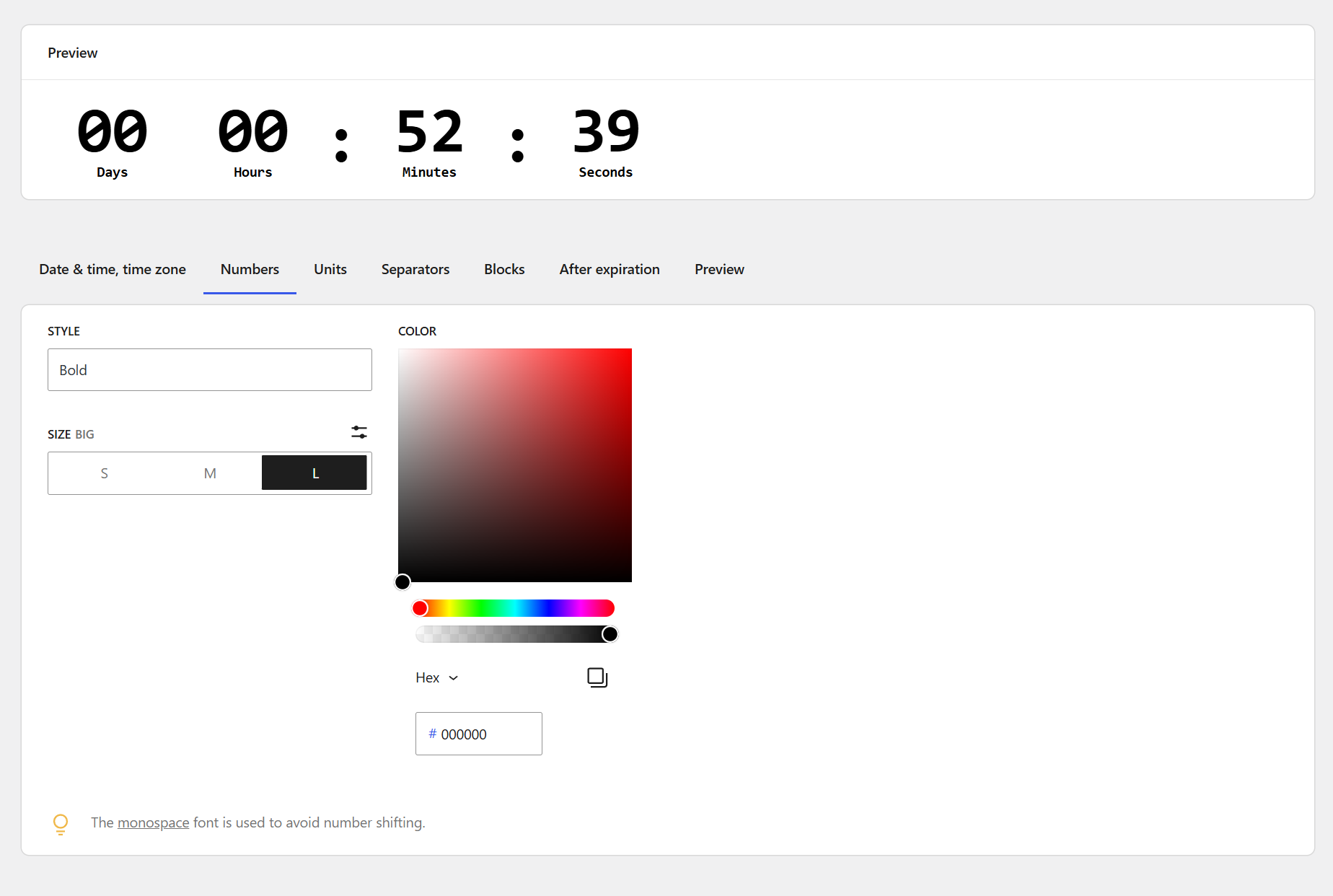Select size L option
1333x896 pixels.
pos(314,473)
